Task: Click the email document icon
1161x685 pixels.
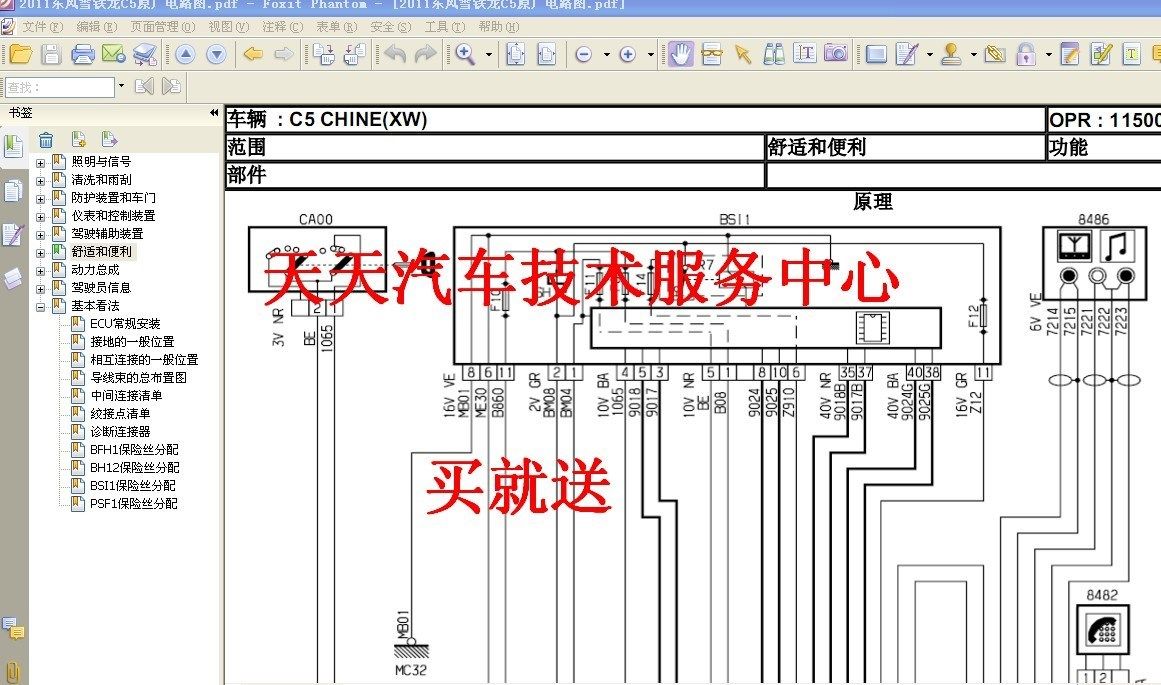Action: click(x=113, y=54)
